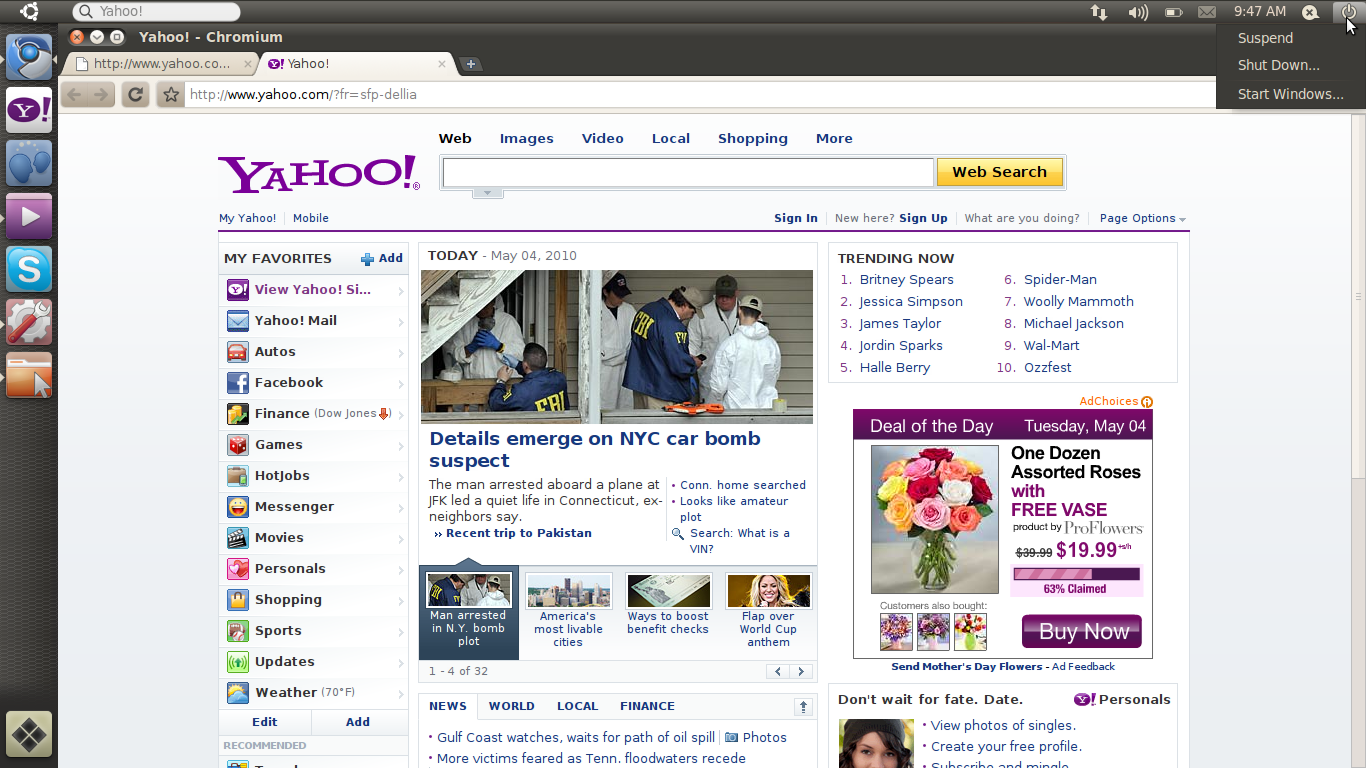Click the Messenger smiley icon
1366x768 pixels.
[x=237, y=507]
